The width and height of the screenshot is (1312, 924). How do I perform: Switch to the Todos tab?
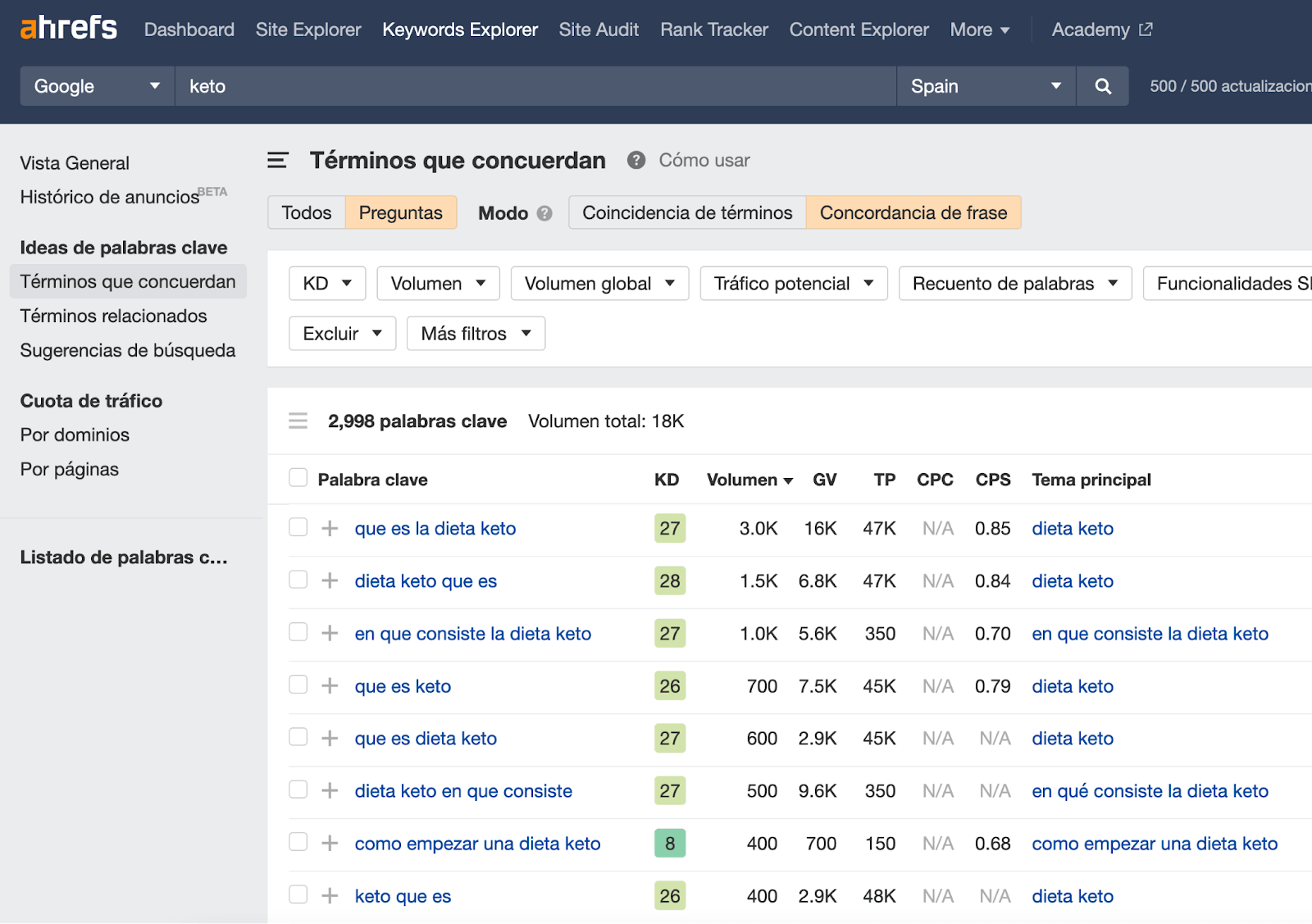tap(307, 213)
